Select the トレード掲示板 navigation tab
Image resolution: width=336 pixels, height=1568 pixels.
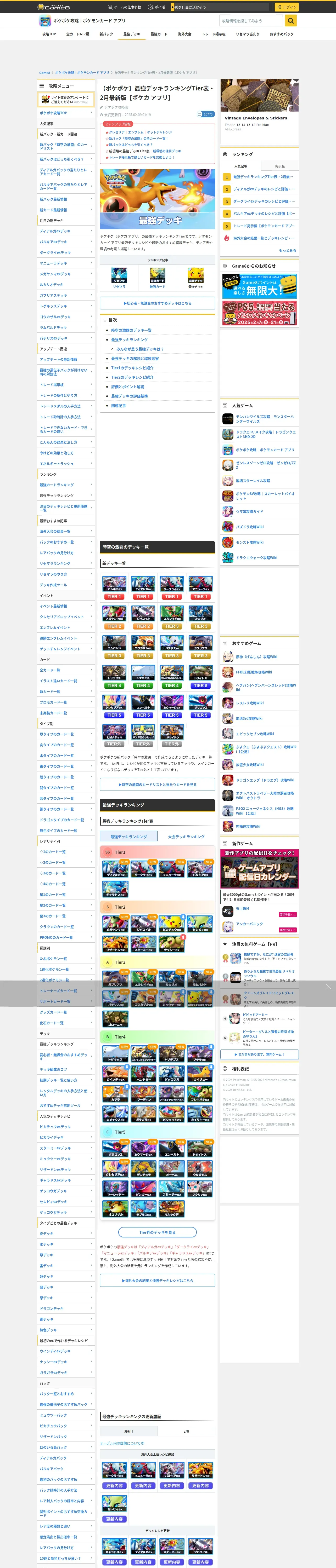214,34
